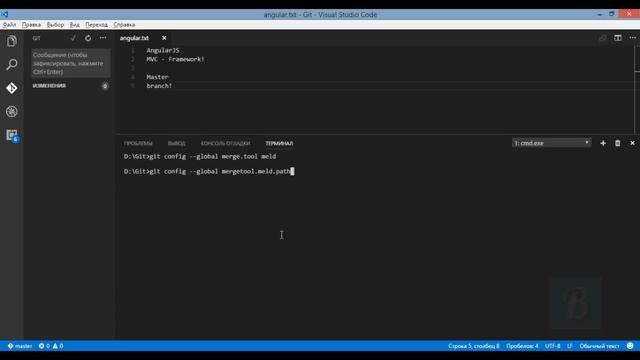Image resolution: width=640 pixels, height=360 pixels.
Task: Click the feedback smiley icon
Action: click(630, 346)
